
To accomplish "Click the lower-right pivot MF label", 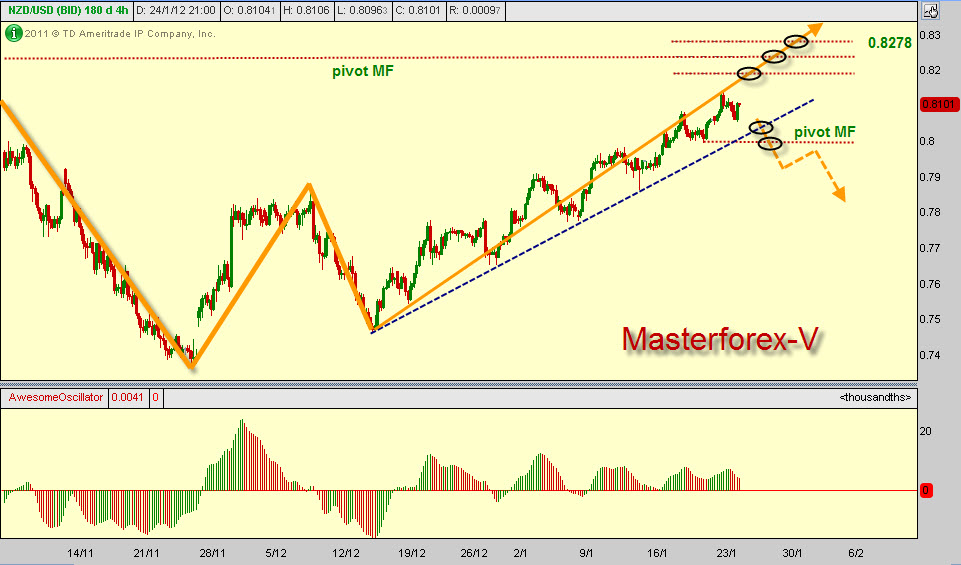I will (x=824, y=131).
